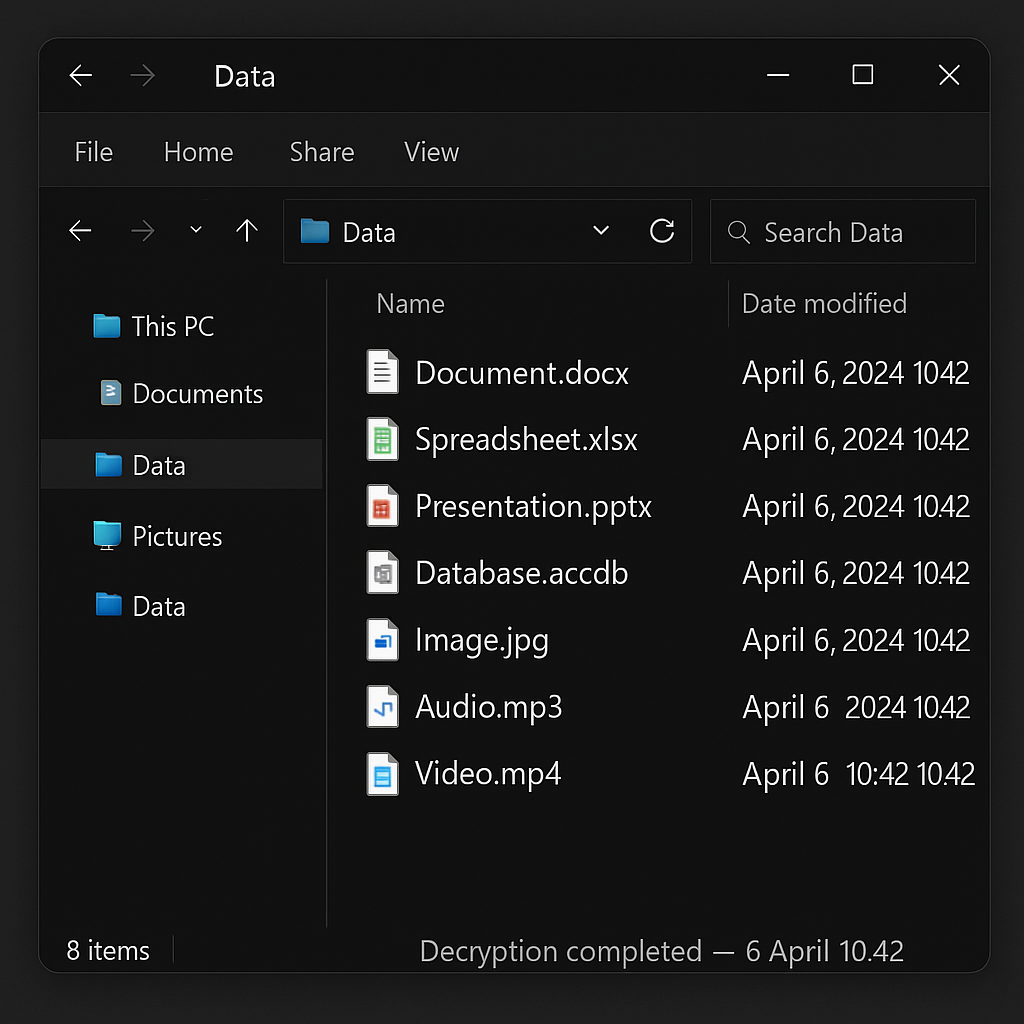
Task: Open the View menu
Action: coord(431,152)
